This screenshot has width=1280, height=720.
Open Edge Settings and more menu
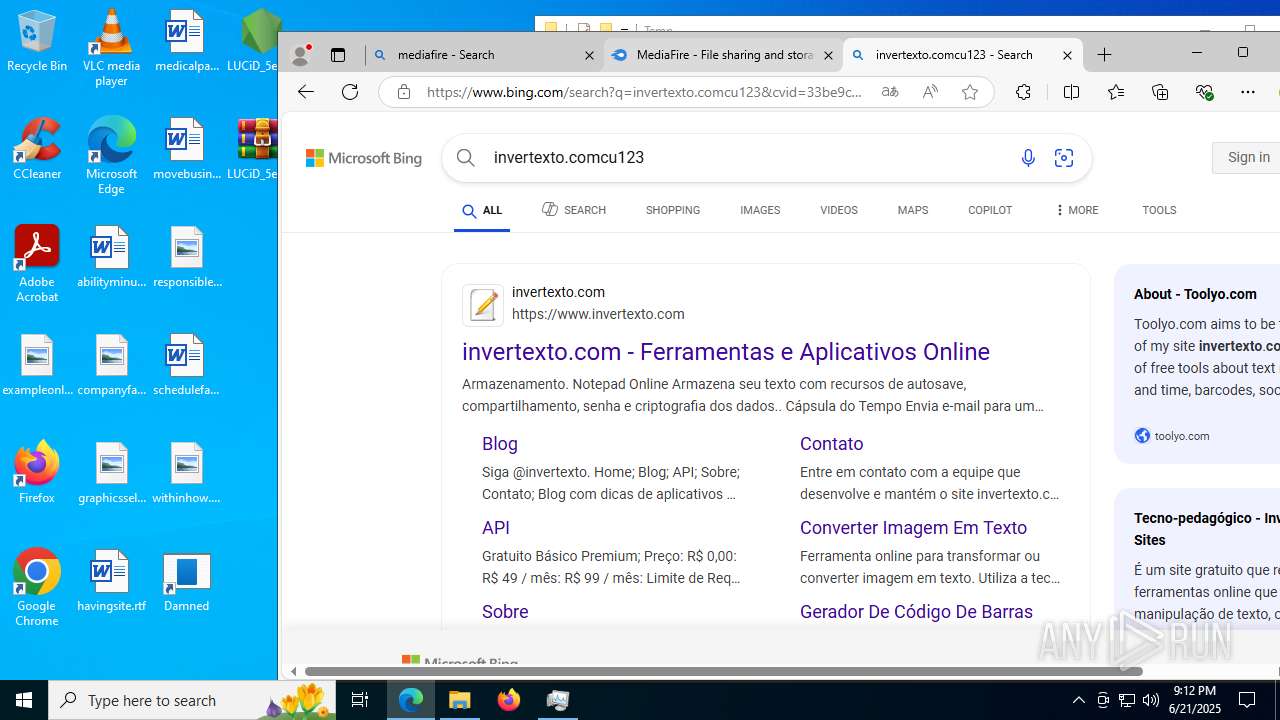(1248, 92)
